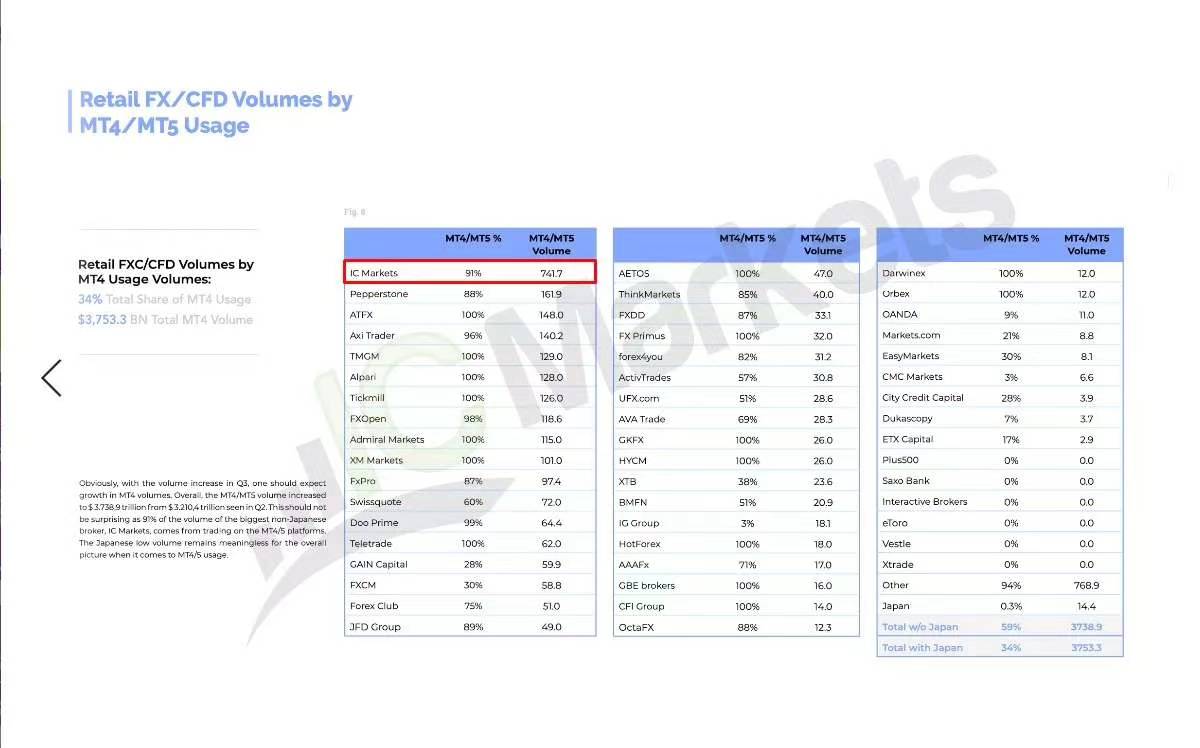
Task: Click the "Axi Trader" row name
Action: [372, 336]
